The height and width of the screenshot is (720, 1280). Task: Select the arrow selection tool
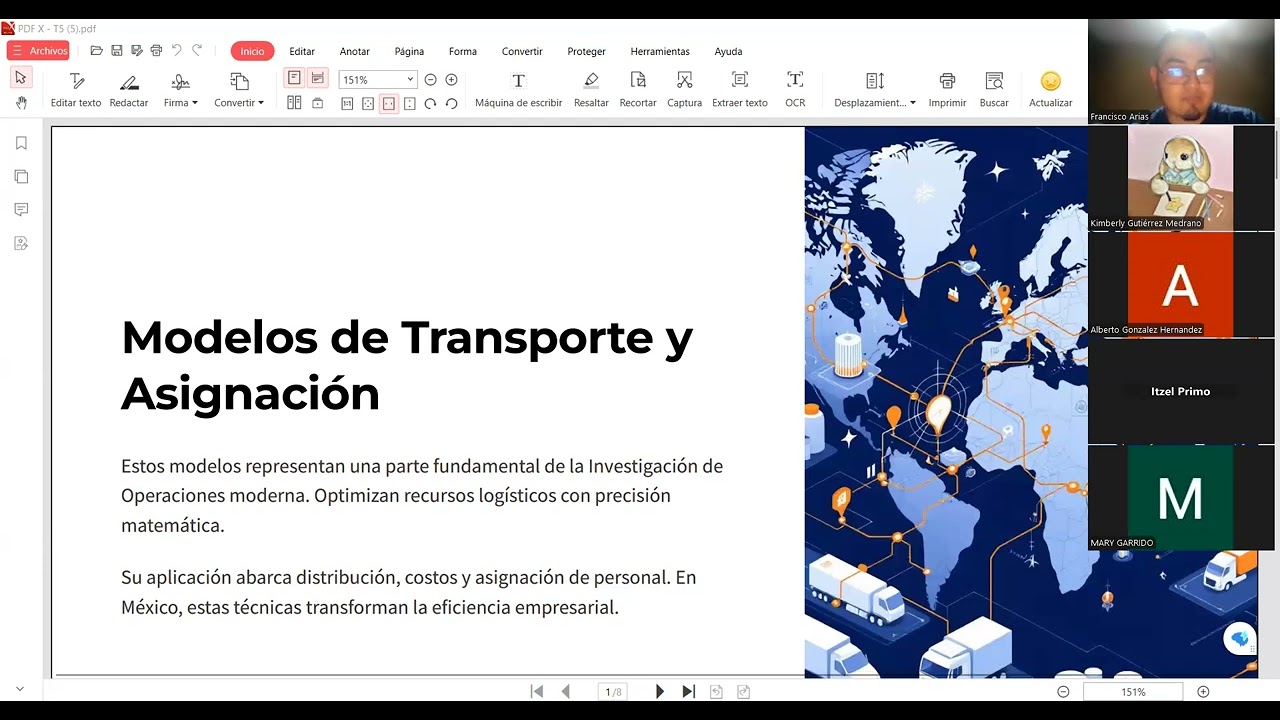coord(21,78)
